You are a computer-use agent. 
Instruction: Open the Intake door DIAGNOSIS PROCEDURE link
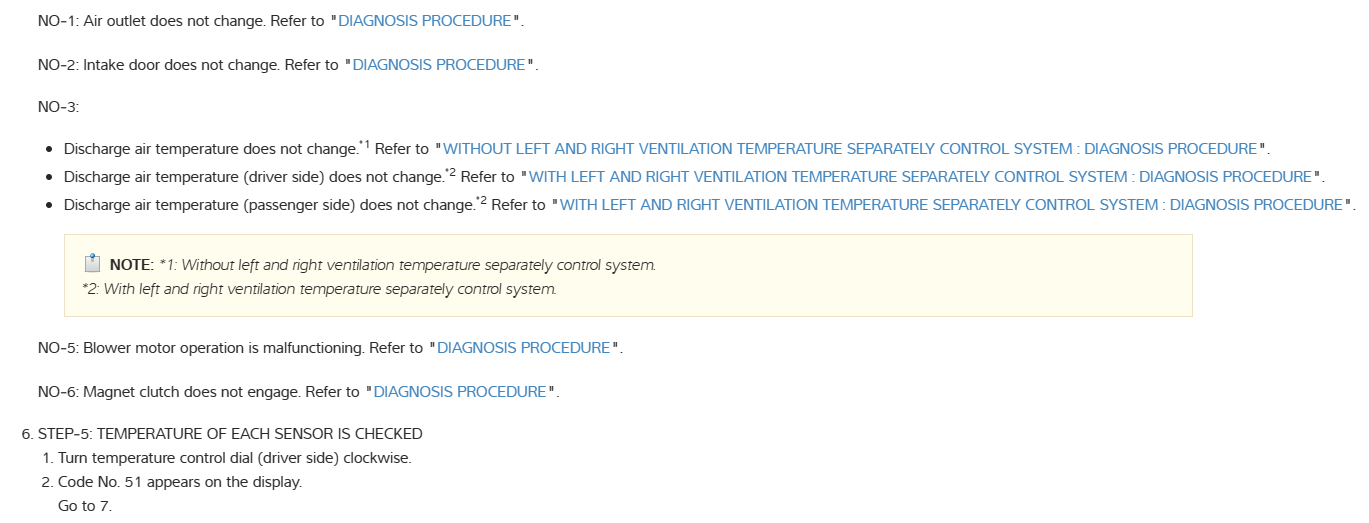439,65
